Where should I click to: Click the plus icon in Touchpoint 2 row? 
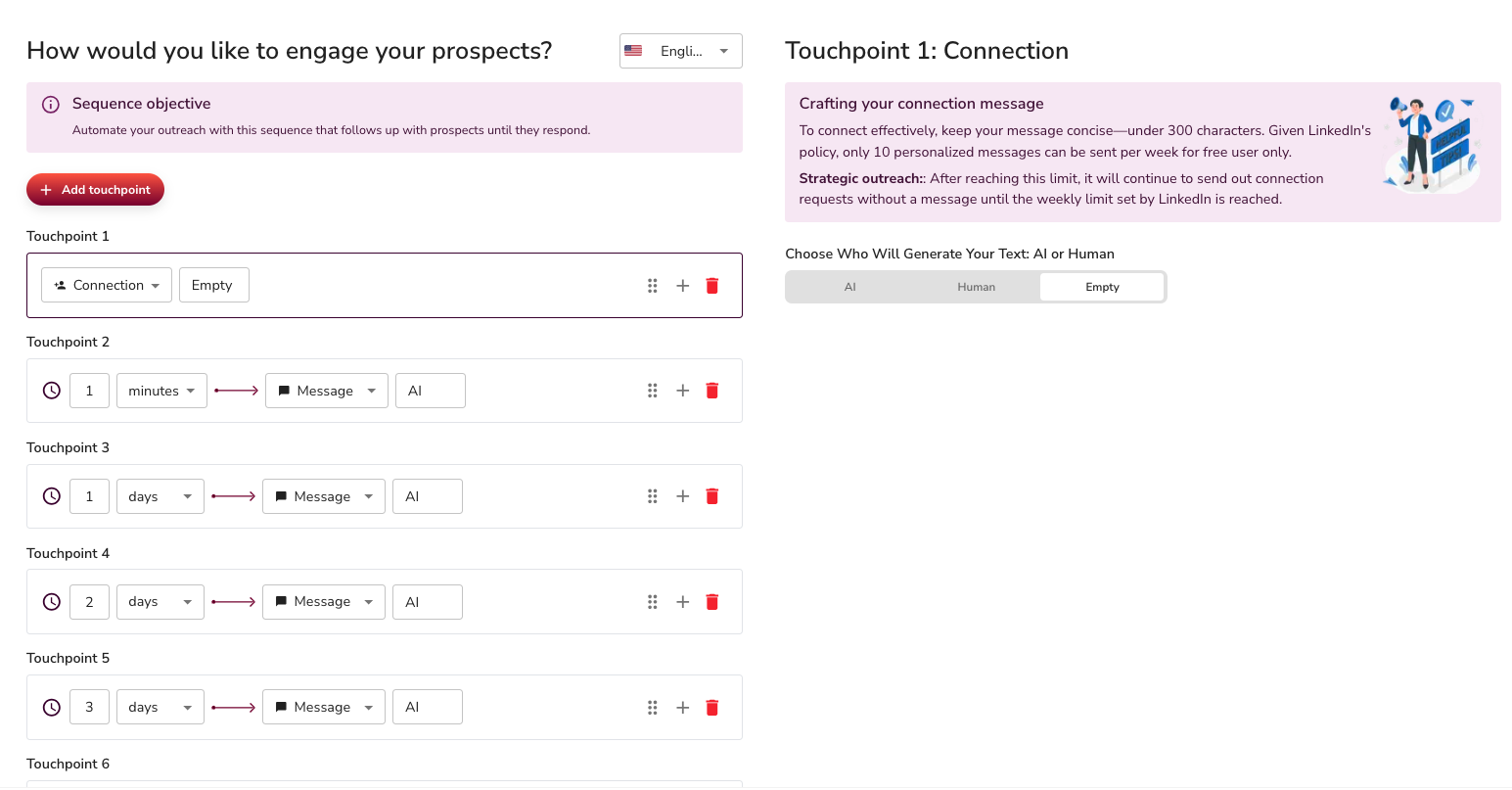pyautogui.click(x=683, y=391)
